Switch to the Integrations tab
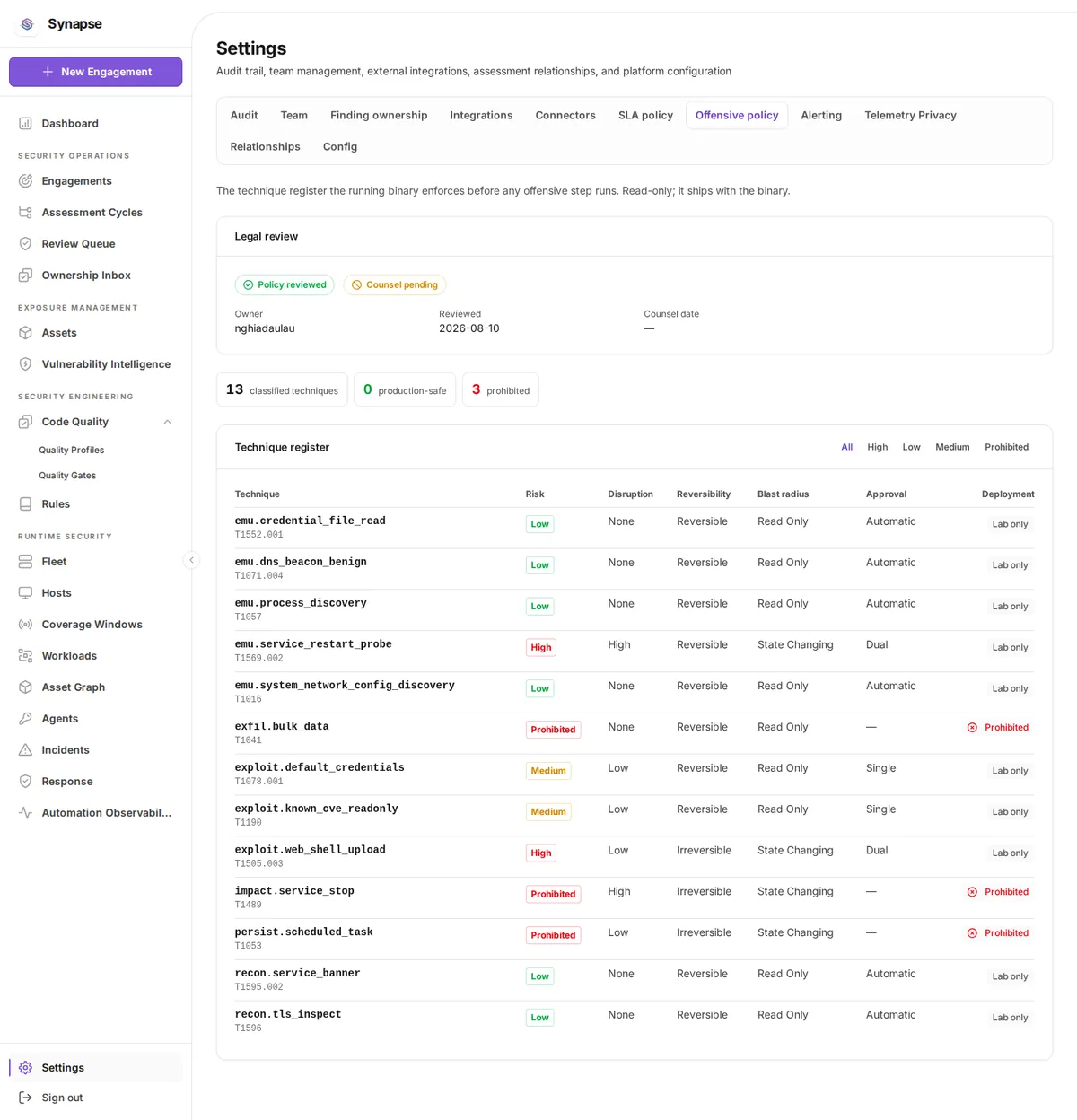The image size is (1077, 1120). point(481,116)
